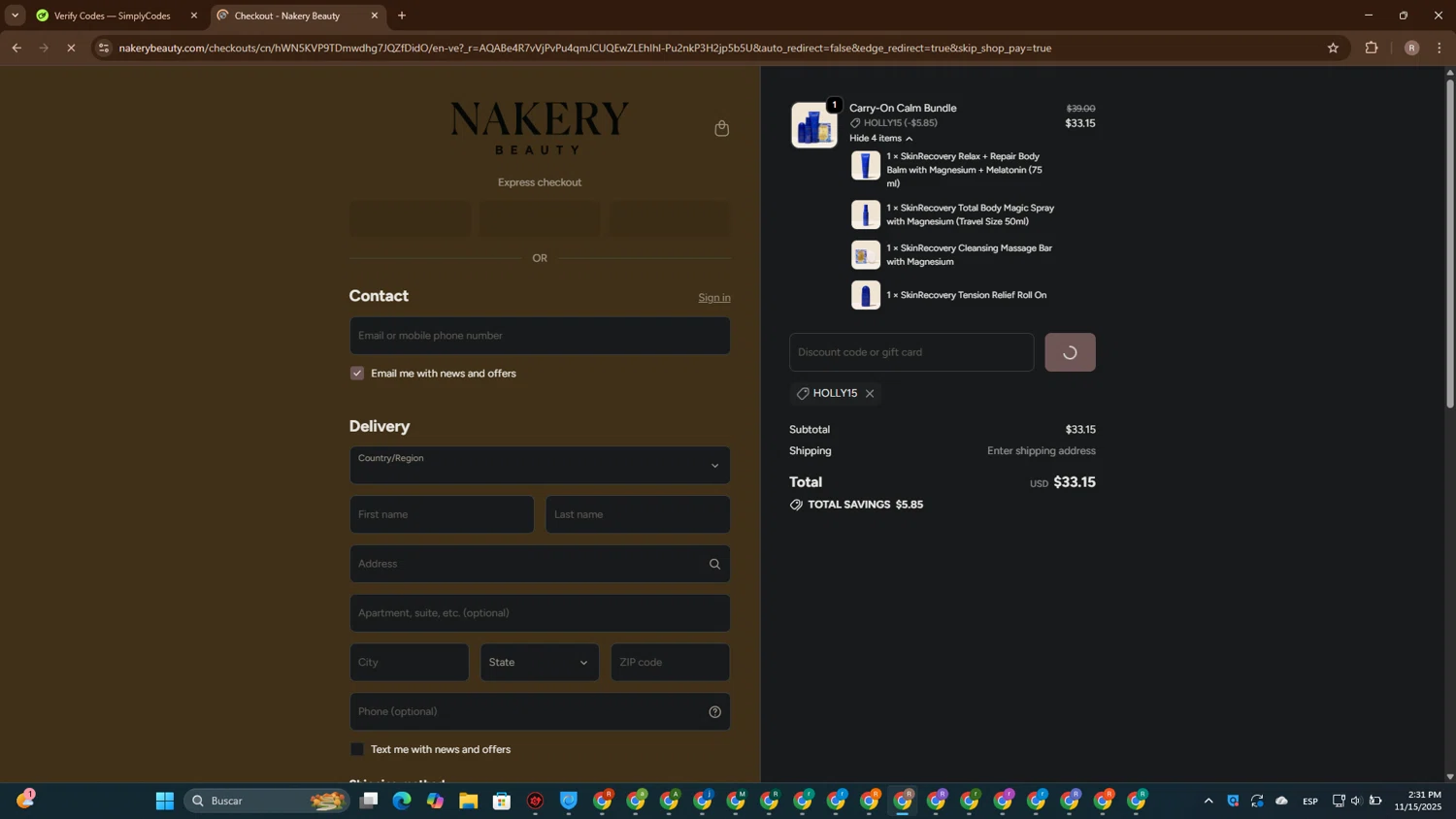Open File Explorer from the taskbar
Viewport: 1456px width, 819px height.
click(x=469, y=801)
